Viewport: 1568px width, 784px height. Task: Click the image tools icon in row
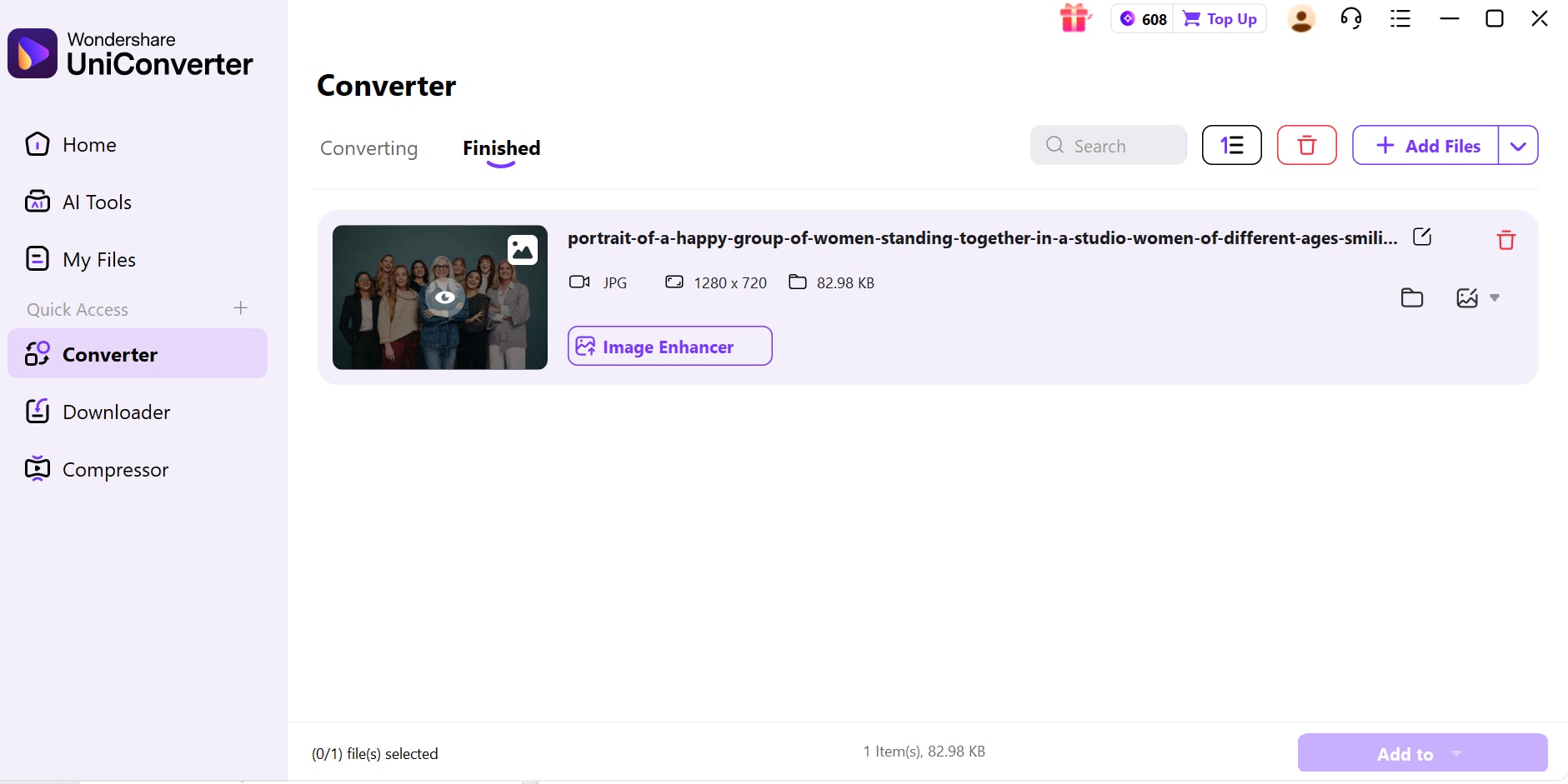click(x=1467, y=297)
